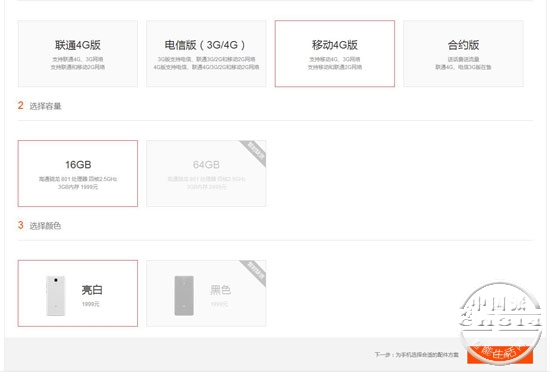550x372 pixels.
Task: Select the 移动4G版 version card
Action: point(335,53)
